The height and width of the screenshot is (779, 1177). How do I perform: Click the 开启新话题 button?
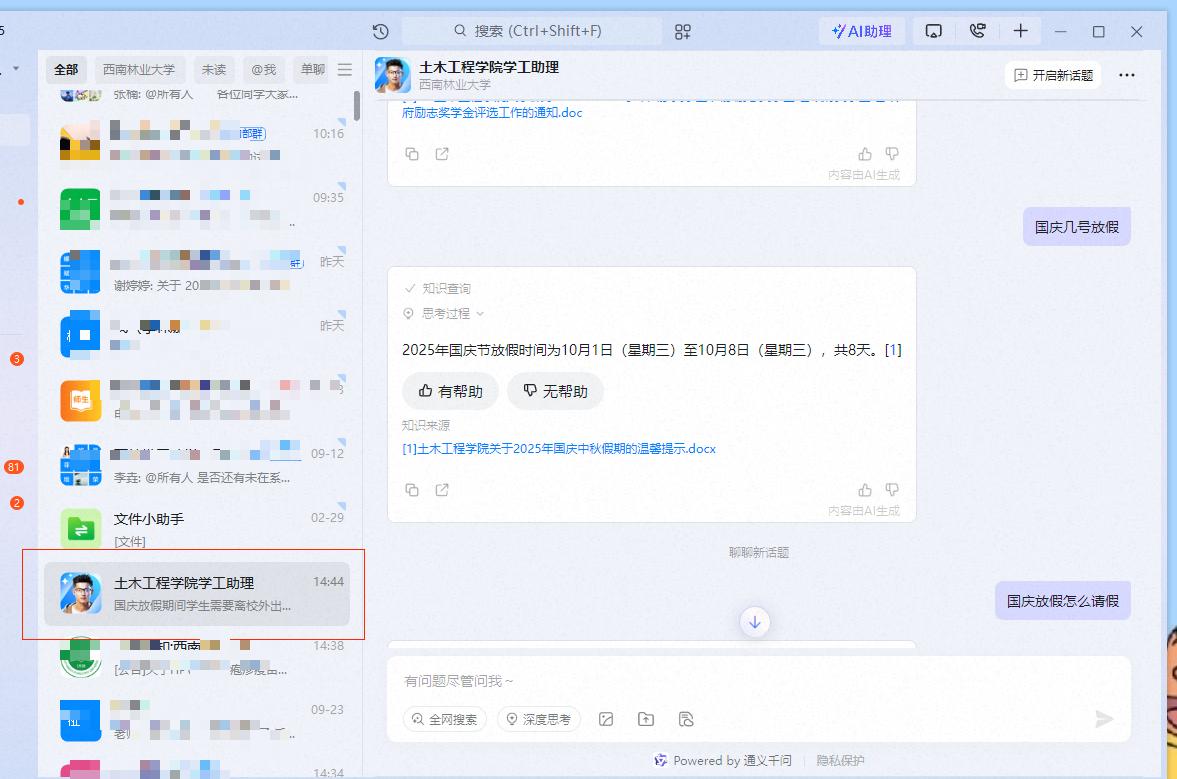point(1053,75)
